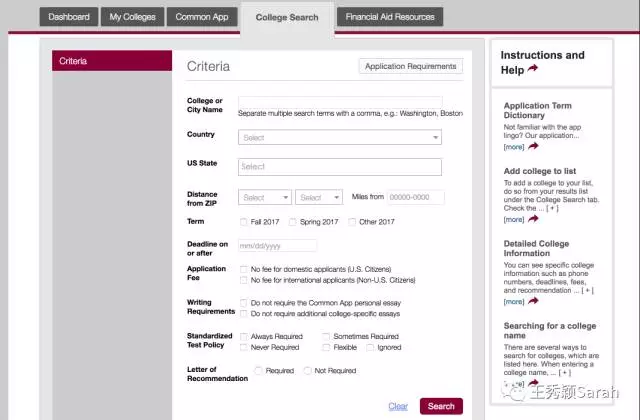Click the Application Term Dictionary heading
The width and height of the screenshot is (640, 420).
538,110
